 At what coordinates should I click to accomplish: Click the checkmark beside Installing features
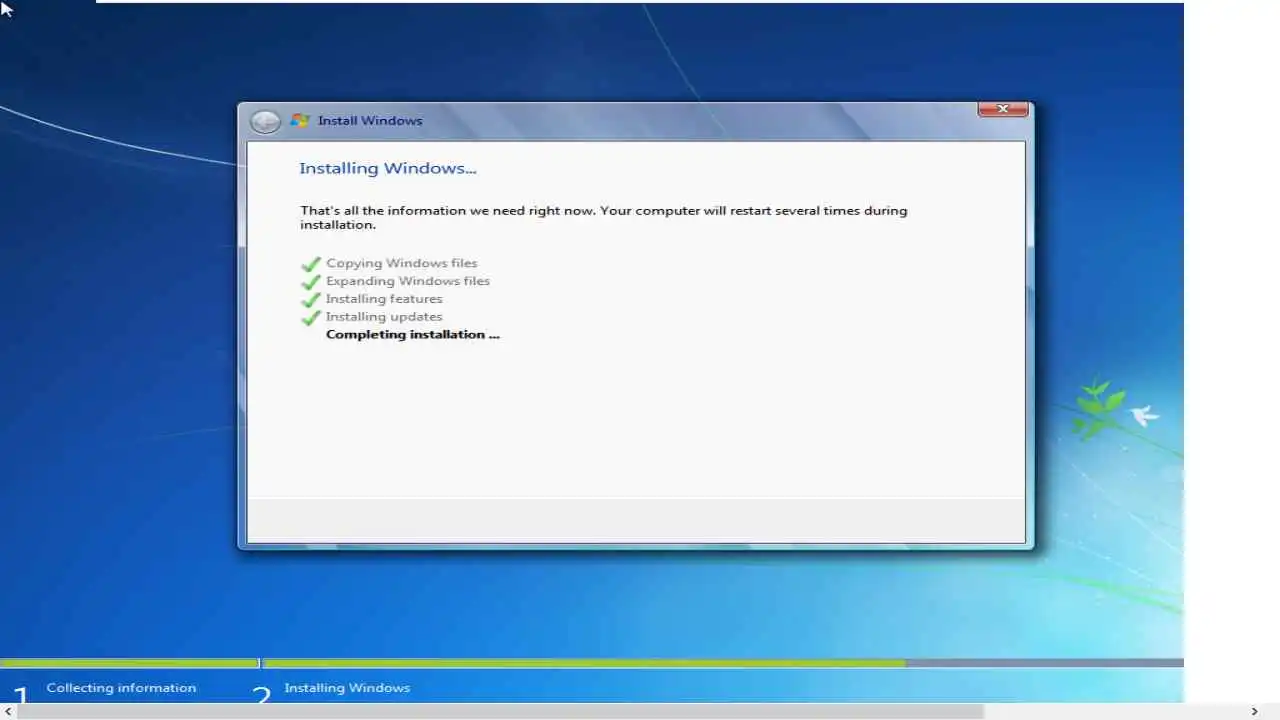pyautogui.click(x=311, y=300)
